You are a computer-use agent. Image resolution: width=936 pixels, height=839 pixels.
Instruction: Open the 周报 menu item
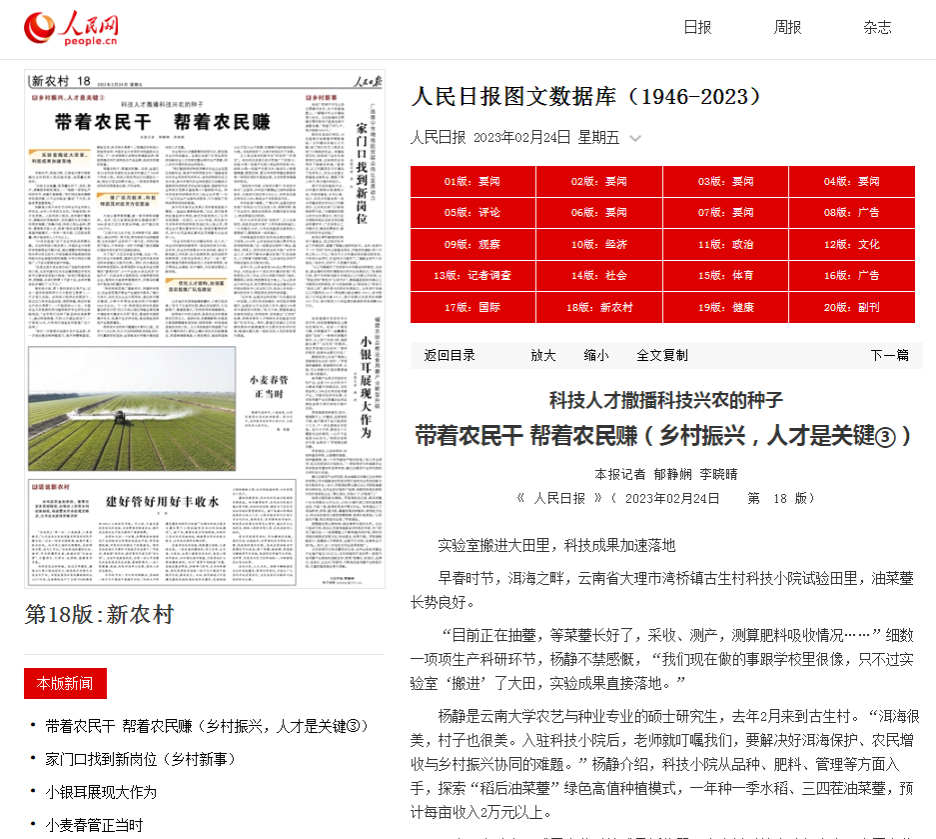[x=787, y=27]
